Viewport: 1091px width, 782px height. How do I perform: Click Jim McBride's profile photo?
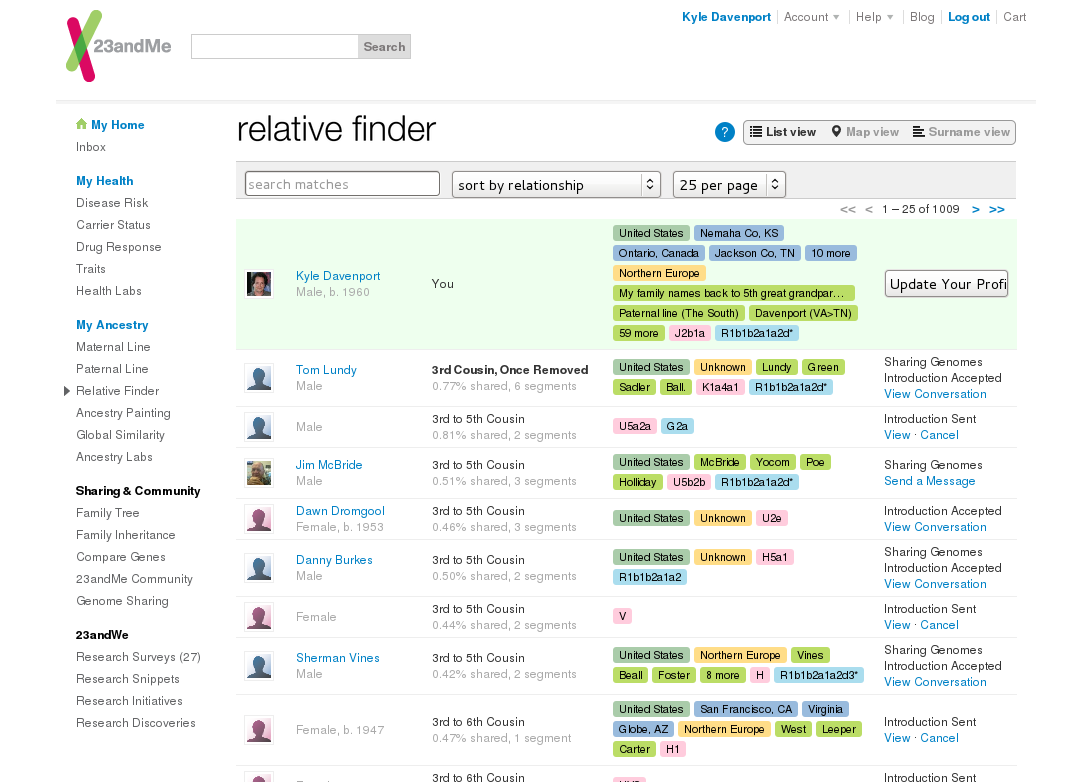pos(259,473)
